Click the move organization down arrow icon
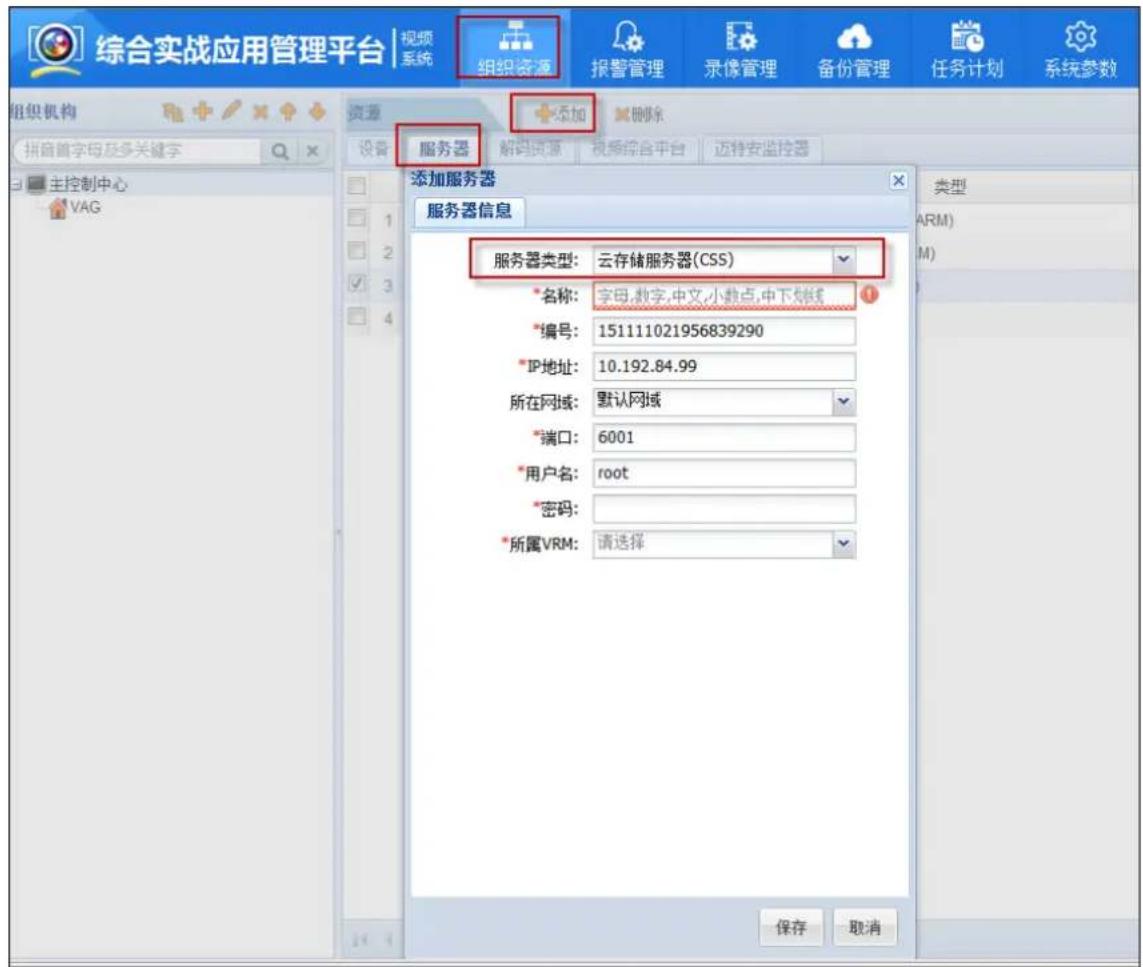Image resolution: width=1143 pixels, height=967 pixels. coord(317,111)
